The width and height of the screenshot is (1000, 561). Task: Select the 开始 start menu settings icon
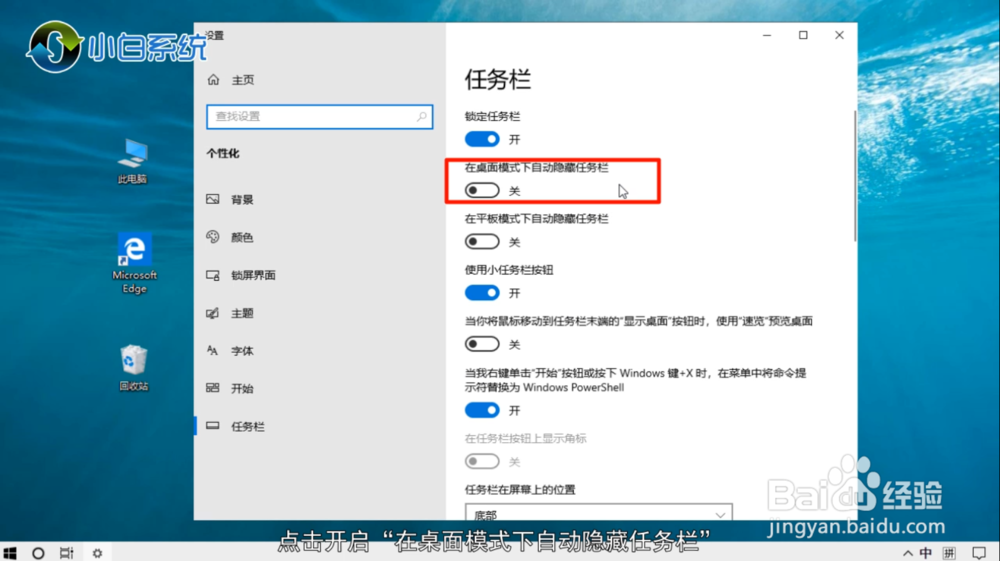click(x=213, y=388)
